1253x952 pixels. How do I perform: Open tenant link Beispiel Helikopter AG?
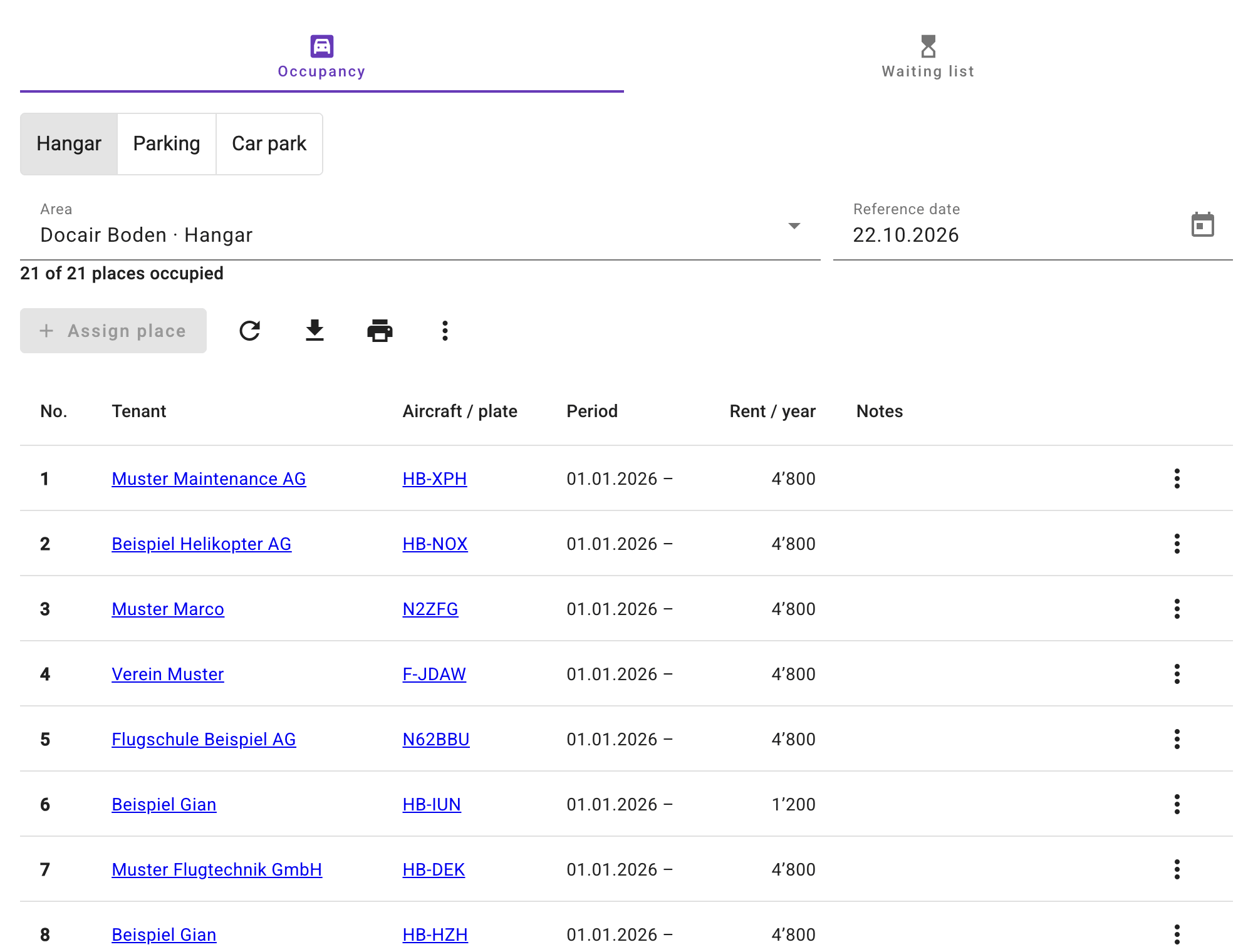pyautogui.click(x=202, y=544)
